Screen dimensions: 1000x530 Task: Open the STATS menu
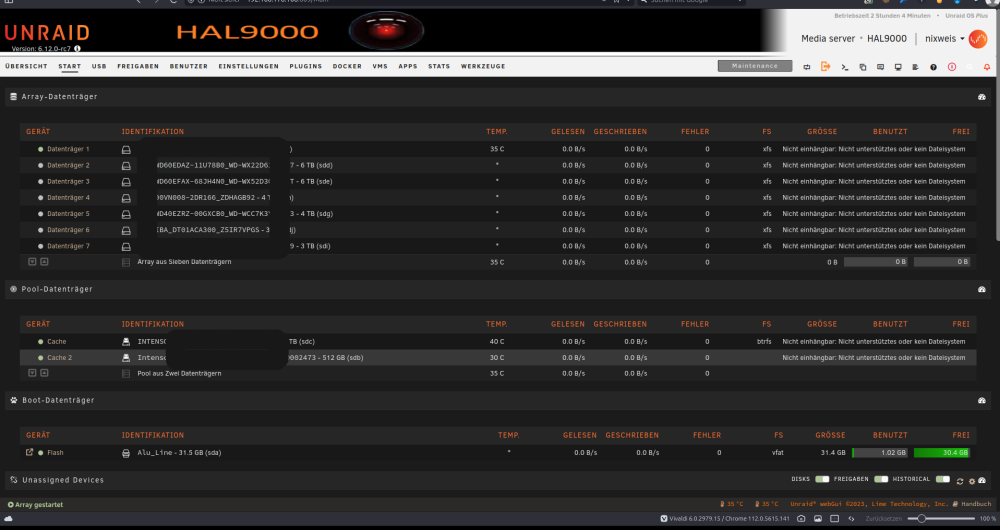pyautogui.click(x=439, y=66)
